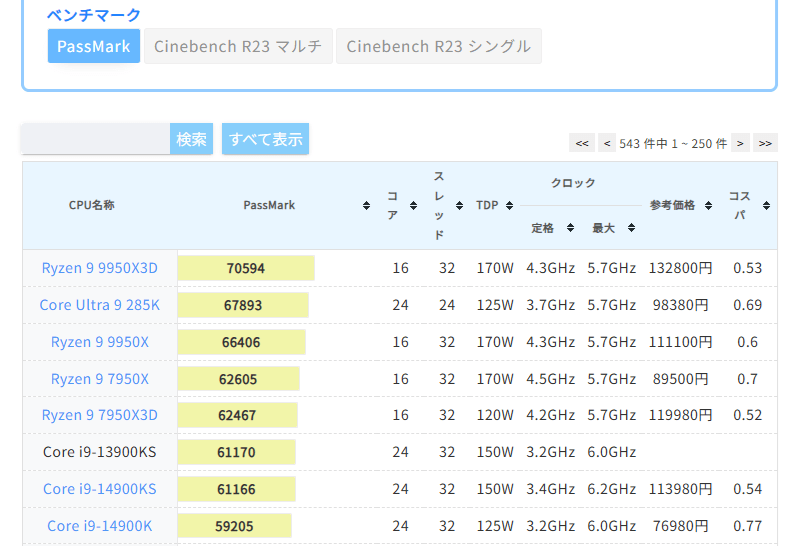Sort by 参考価格 price arrows
The height and width of the screenshot is (546, 794).
point(708,205)
